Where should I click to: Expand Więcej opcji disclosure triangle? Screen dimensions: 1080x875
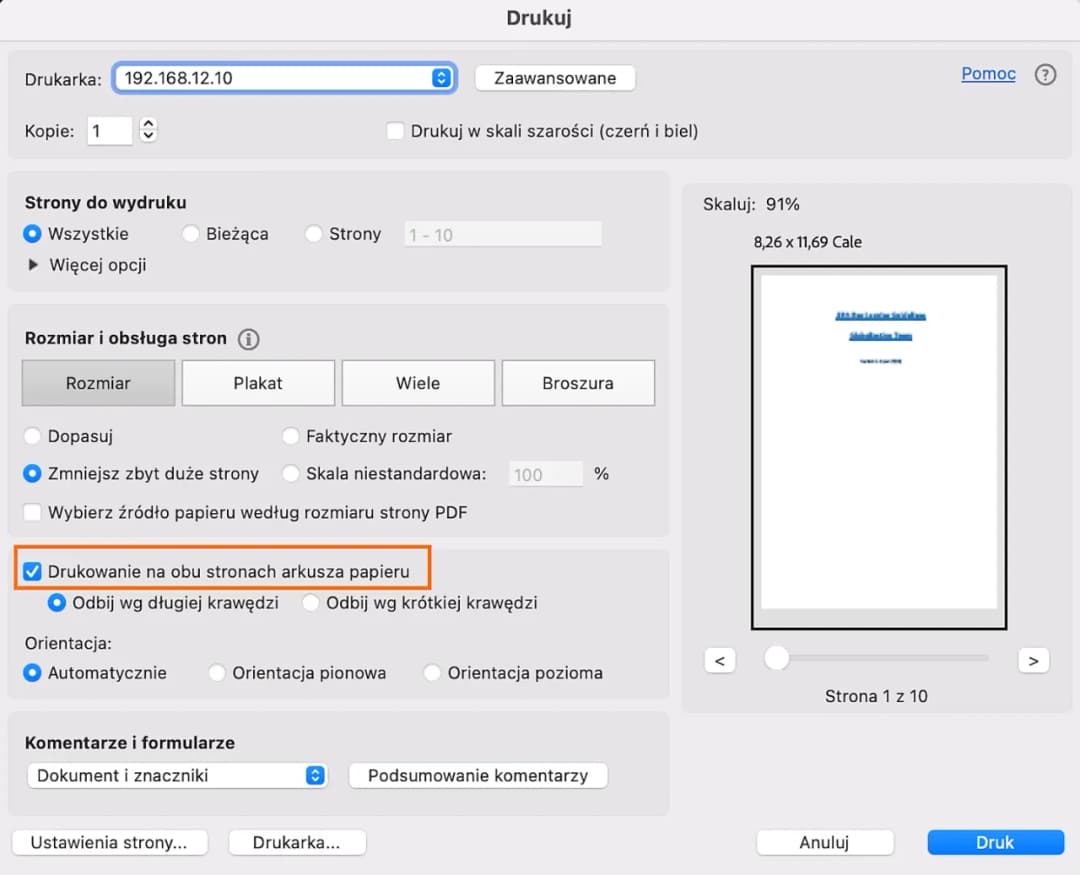click(x=34, y=265)
